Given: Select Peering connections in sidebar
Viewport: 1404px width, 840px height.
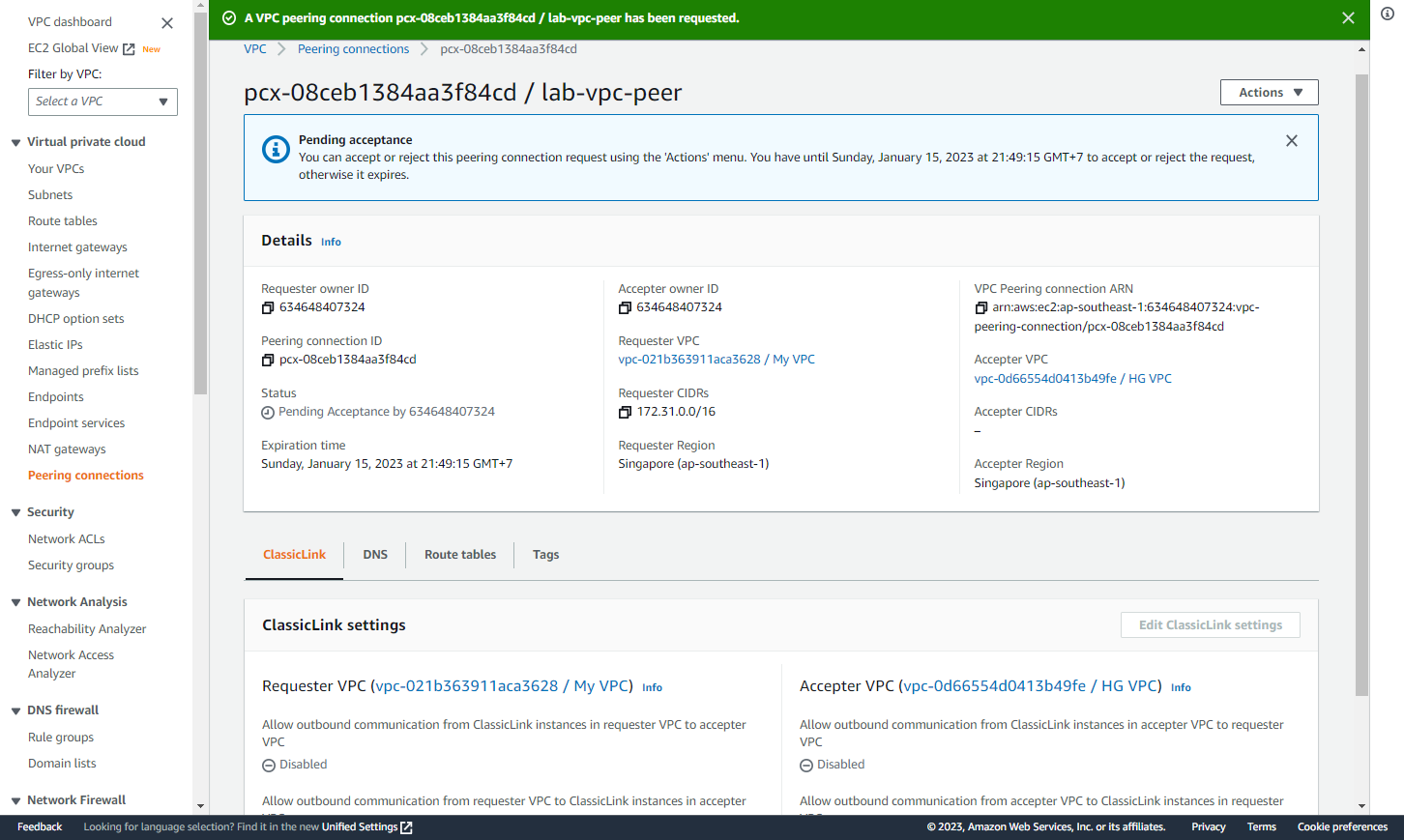Looking at the screenshot, I should [86, 476].
